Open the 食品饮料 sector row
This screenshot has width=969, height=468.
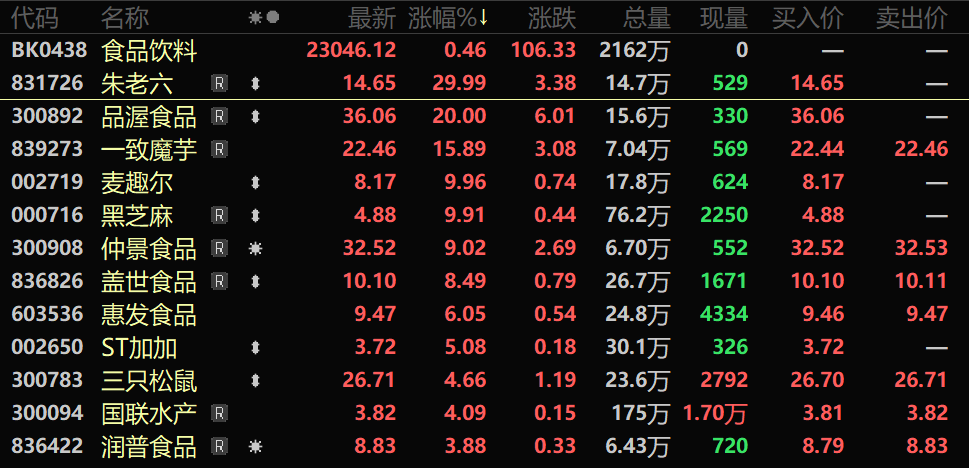pos(484,50)
